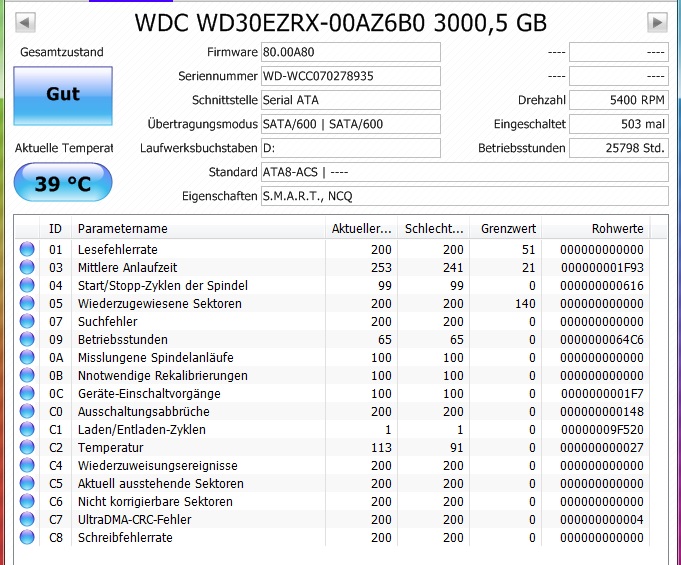Click the Drehzahl value 5400 RPM
Image resolution: width=681 pixels, height=565 pixels.
[x=619, y=100]
